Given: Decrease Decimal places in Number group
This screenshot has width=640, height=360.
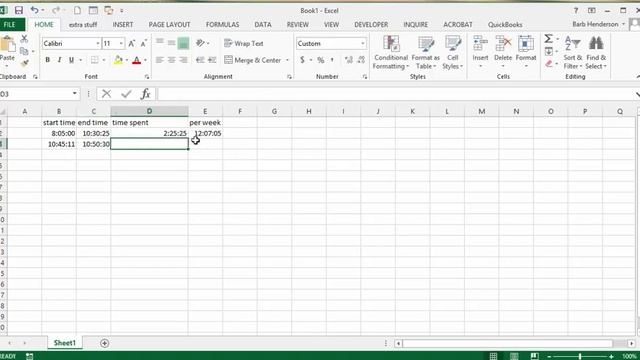Looking at the screenshot, I should tap(361, 60).
